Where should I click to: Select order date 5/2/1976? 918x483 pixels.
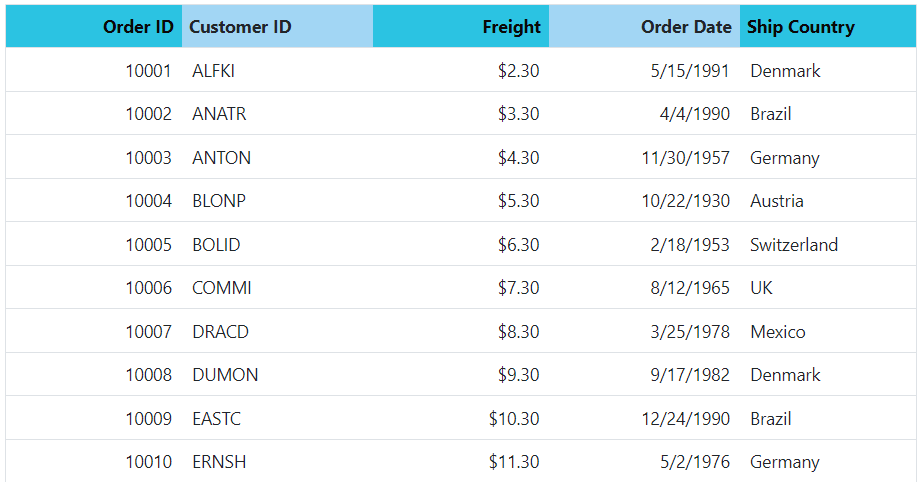645,461
